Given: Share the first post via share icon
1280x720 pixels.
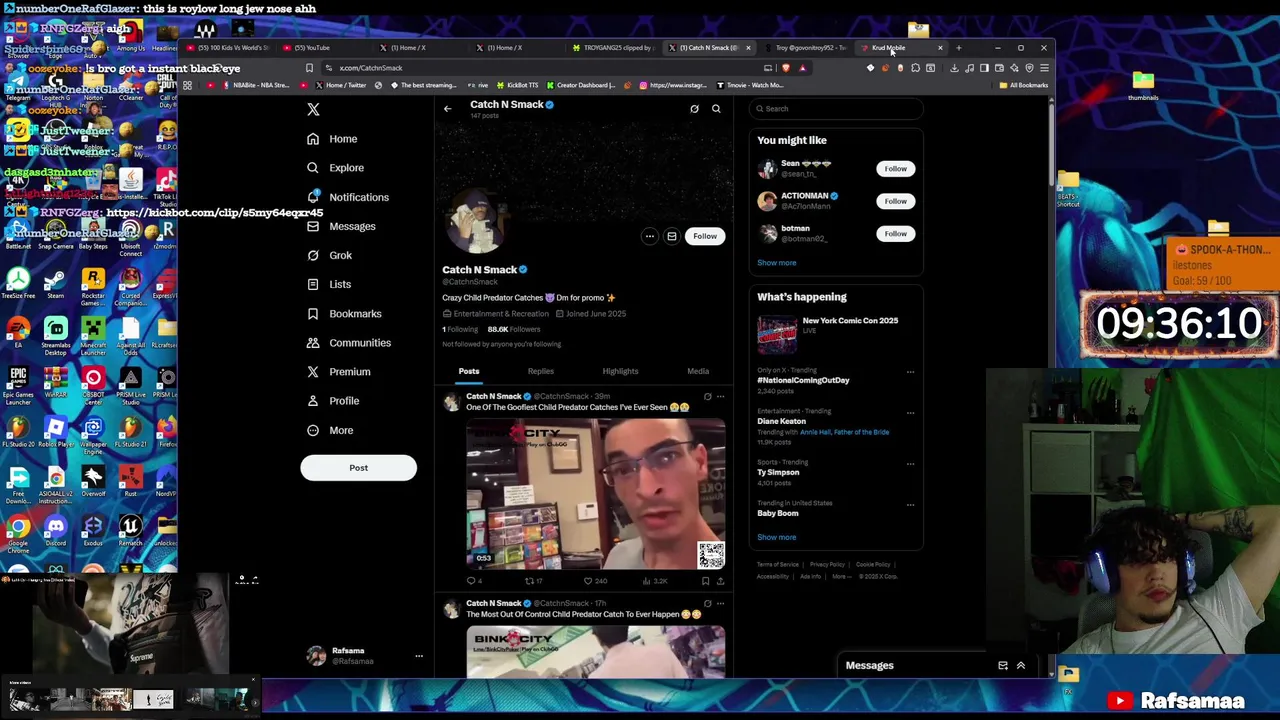Looking at the screenshot, I should tap(720, 581).
